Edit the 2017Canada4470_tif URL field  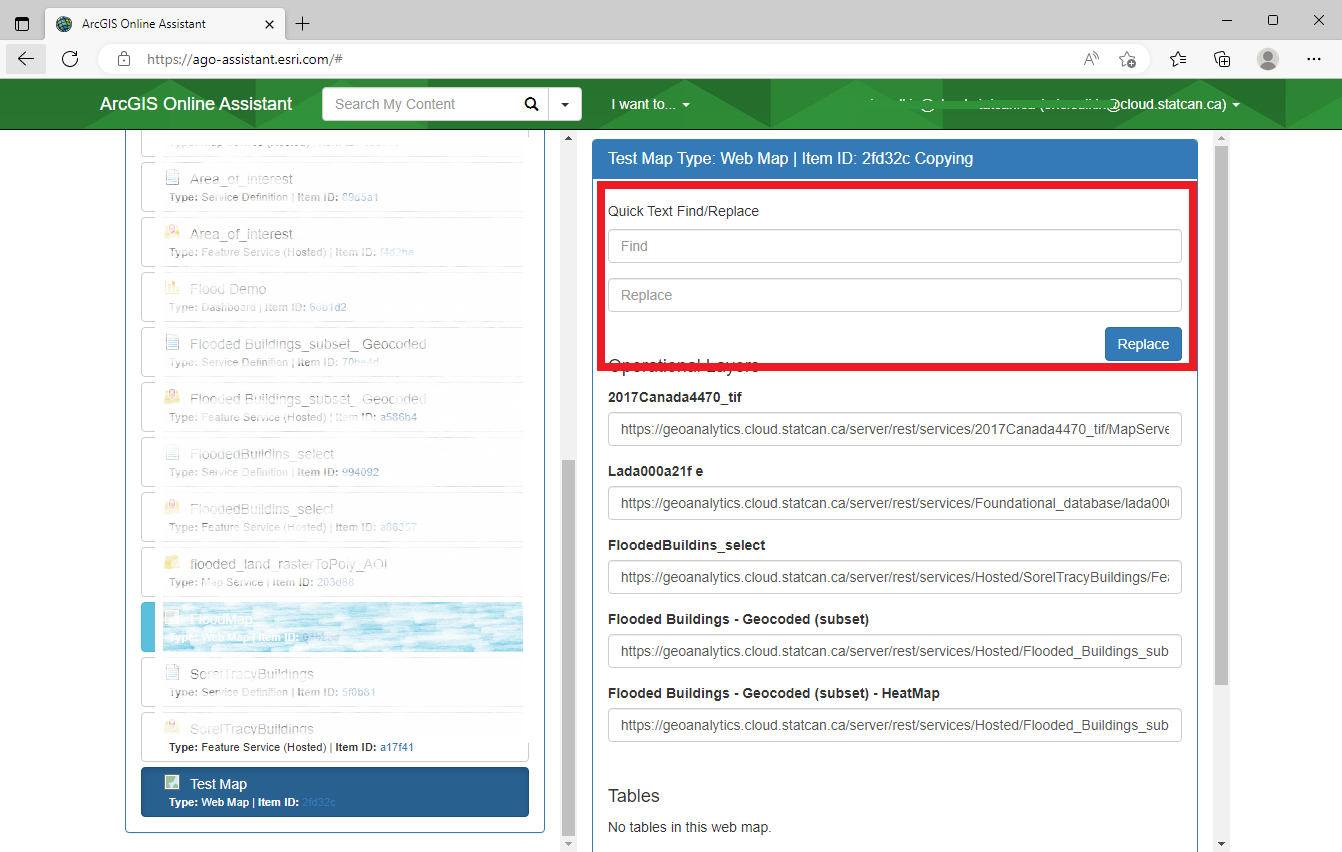pos(895,429)
